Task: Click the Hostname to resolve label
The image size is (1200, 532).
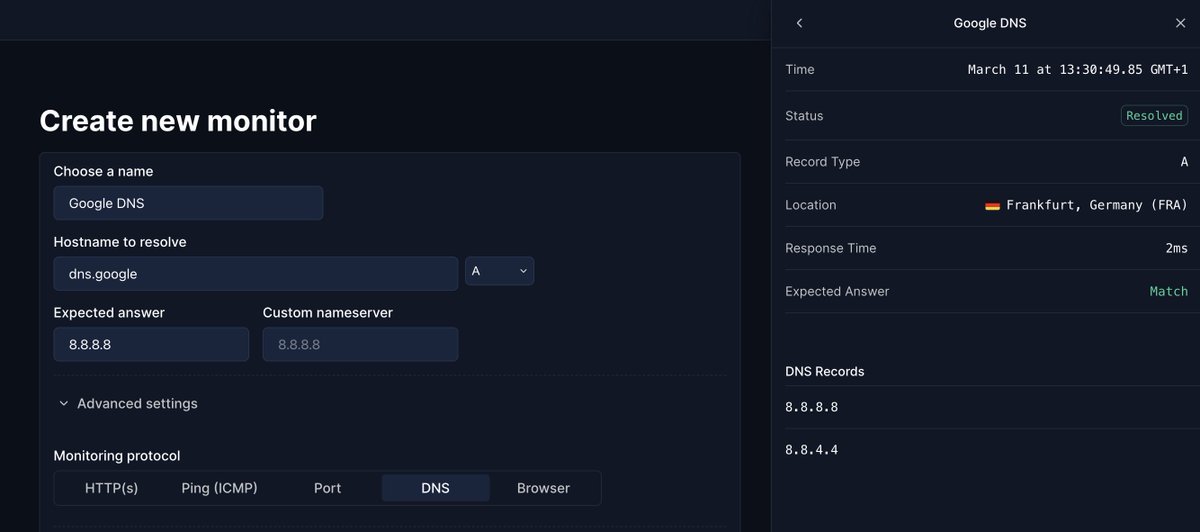Action: click(120, 242)
